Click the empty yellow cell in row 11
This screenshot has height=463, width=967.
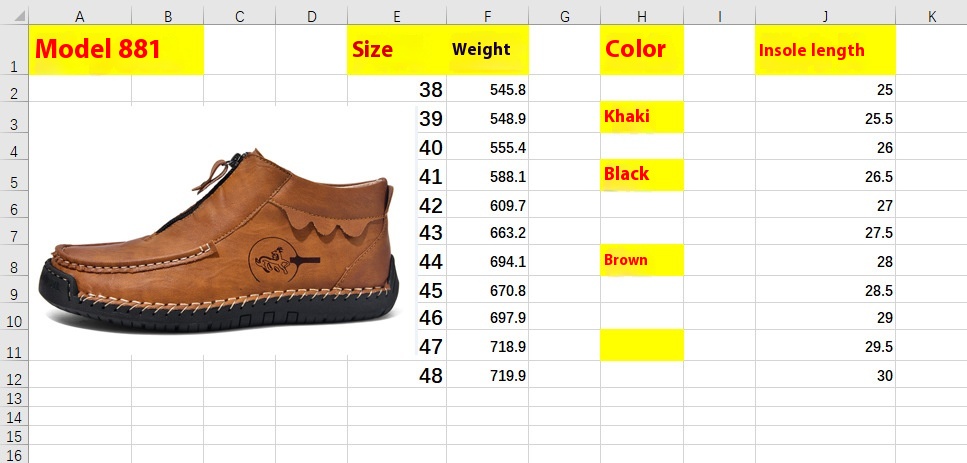coord(641,345)
